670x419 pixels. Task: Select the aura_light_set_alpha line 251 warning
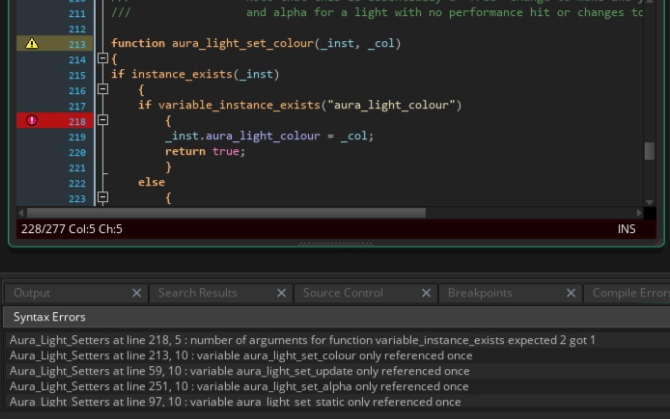click(x=239, y=386)
